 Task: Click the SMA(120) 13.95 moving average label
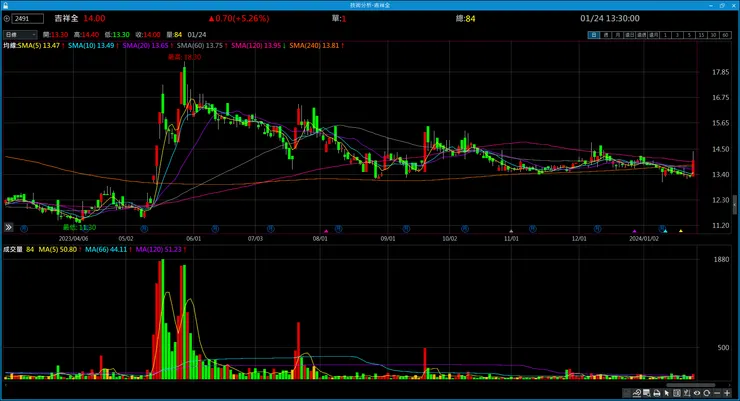256,45
